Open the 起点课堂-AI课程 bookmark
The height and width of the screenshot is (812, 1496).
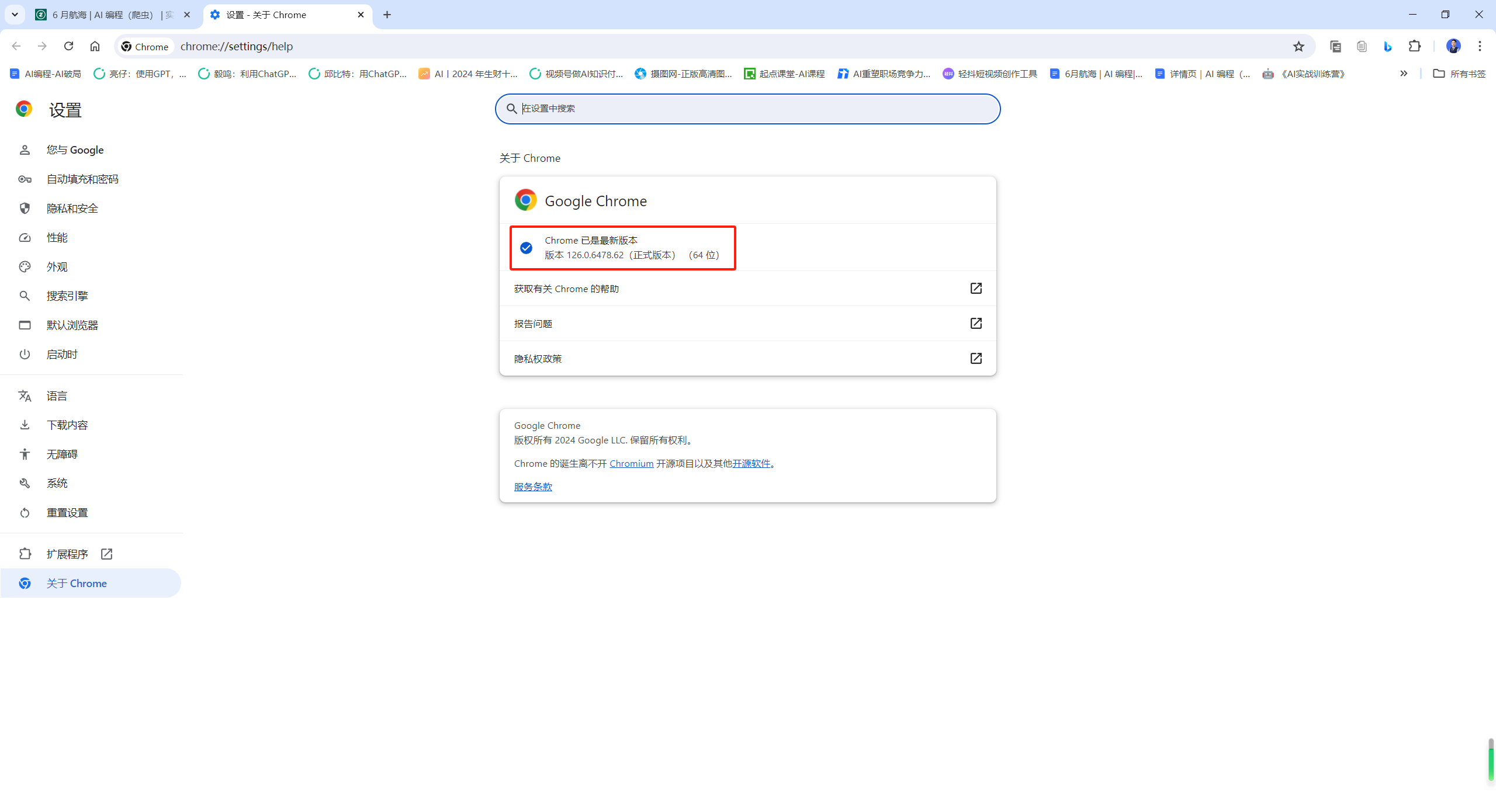(784, 74)
